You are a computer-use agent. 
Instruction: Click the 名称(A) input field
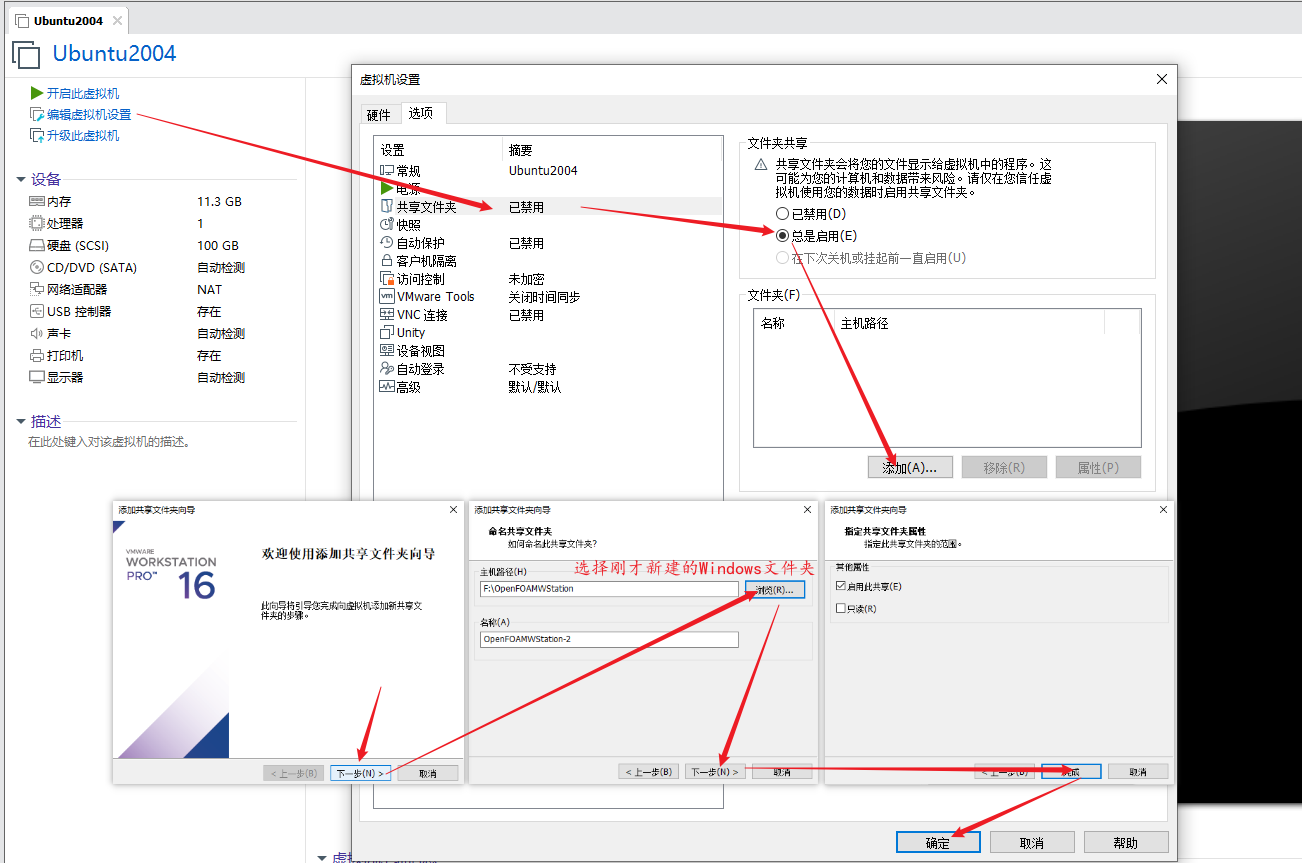(x=609, y=639)
